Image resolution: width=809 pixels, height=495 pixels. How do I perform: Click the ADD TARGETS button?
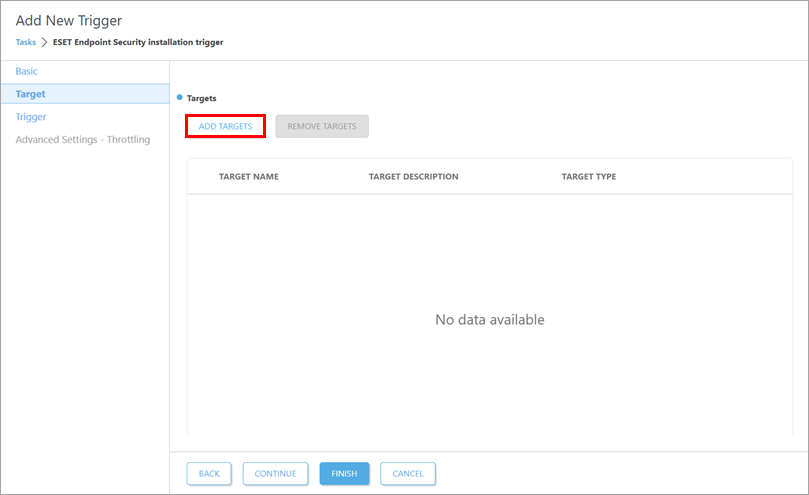click(x=225, y=126)
